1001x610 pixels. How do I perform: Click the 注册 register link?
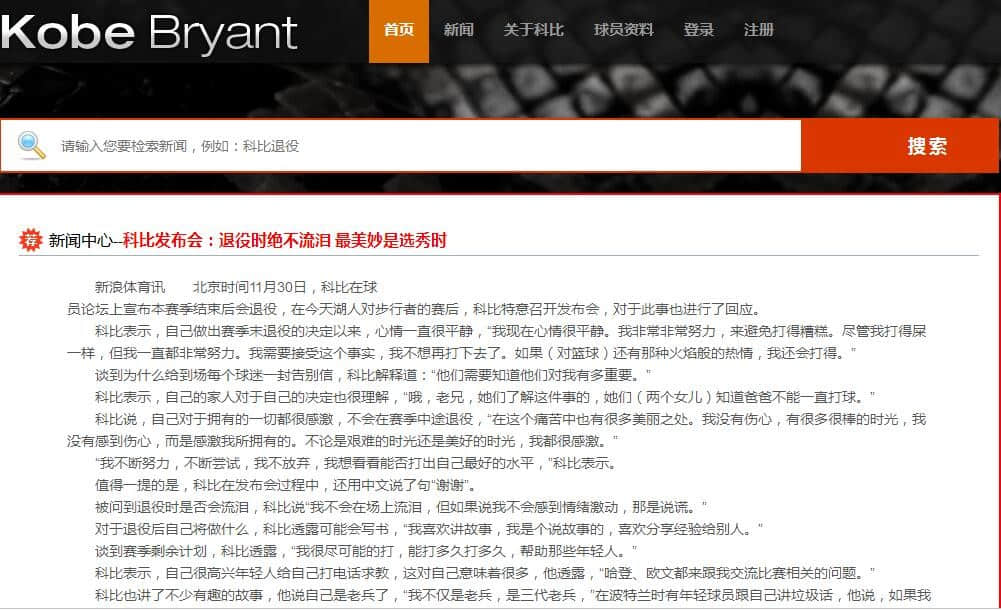click(x=758, y=30)
